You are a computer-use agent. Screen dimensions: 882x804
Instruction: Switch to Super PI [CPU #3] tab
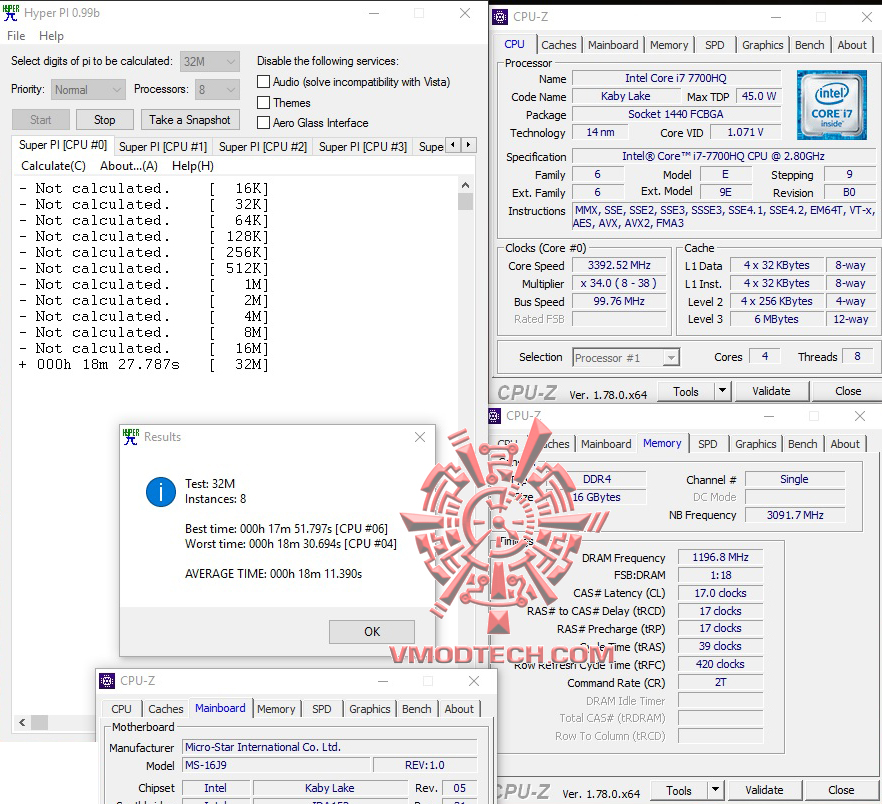363,147
